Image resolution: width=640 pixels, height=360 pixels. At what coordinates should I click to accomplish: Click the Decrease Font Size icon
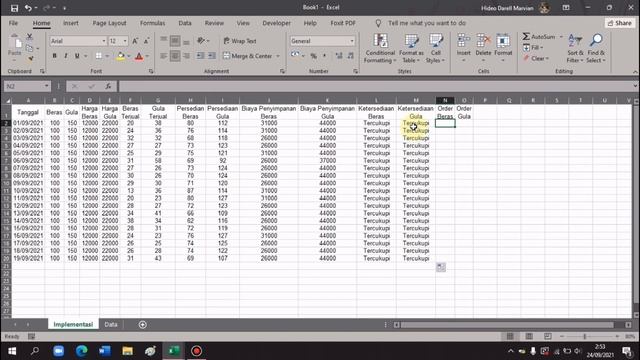click(x=146, y=41)
